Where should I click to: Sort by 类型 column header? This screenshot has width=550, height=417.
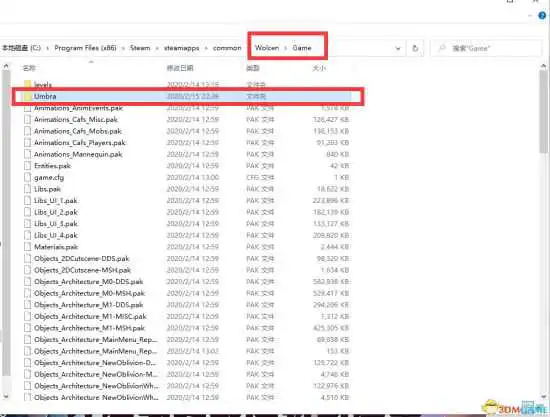(253, 68)
